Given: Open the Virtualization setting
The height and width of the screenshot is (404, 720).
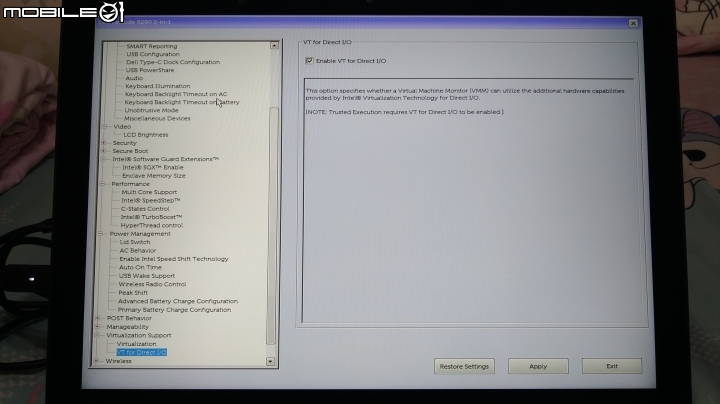Looking at the screenshot, I should (136, 344).
